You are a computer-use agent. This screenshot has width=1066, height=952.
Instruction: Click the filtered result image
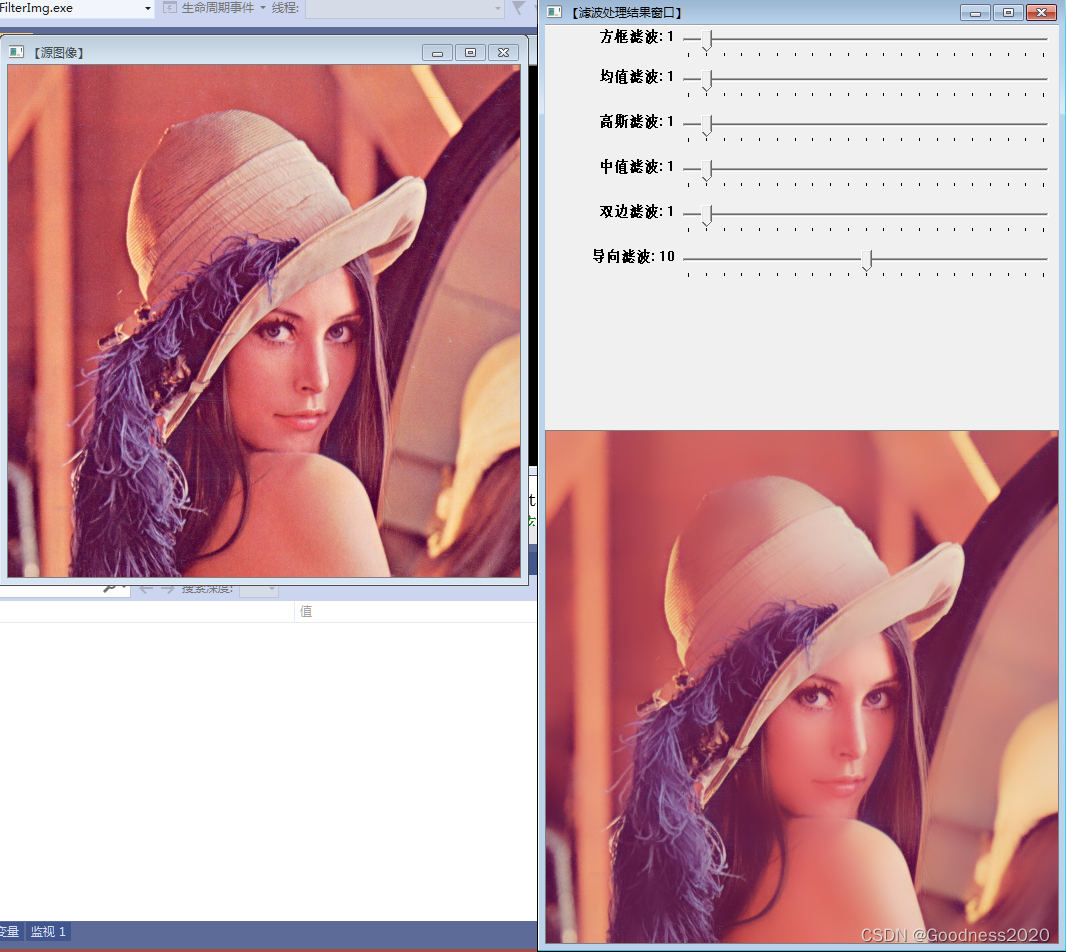(802, 687)
